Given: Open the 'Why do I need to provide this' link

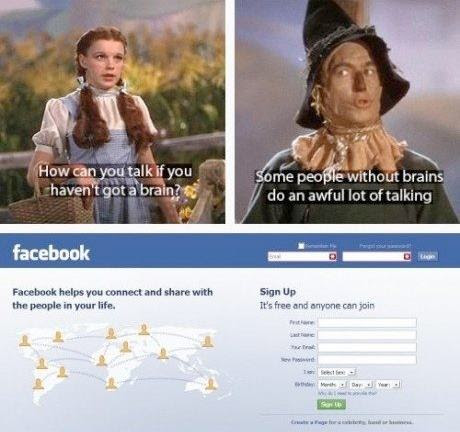Looking at the screenshot, I should (347, 394).
